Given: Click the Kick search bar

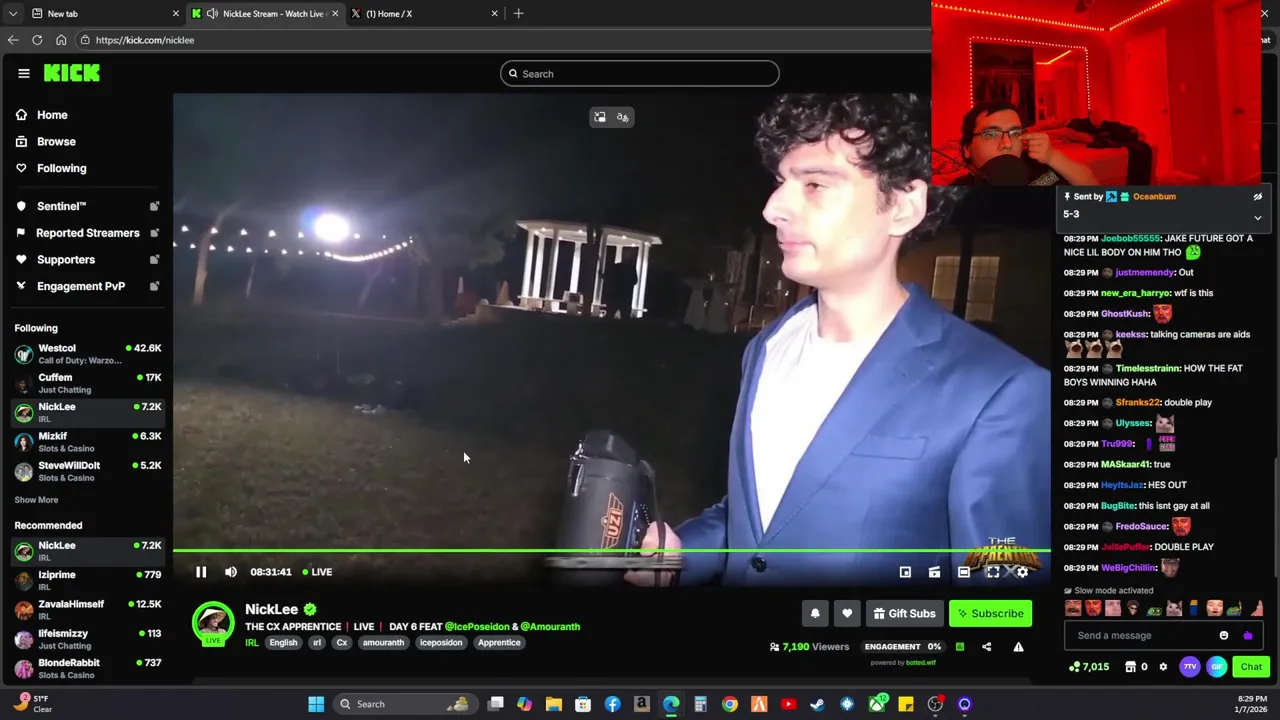Looking at the screenshot, I should click(x=640, y=74).
